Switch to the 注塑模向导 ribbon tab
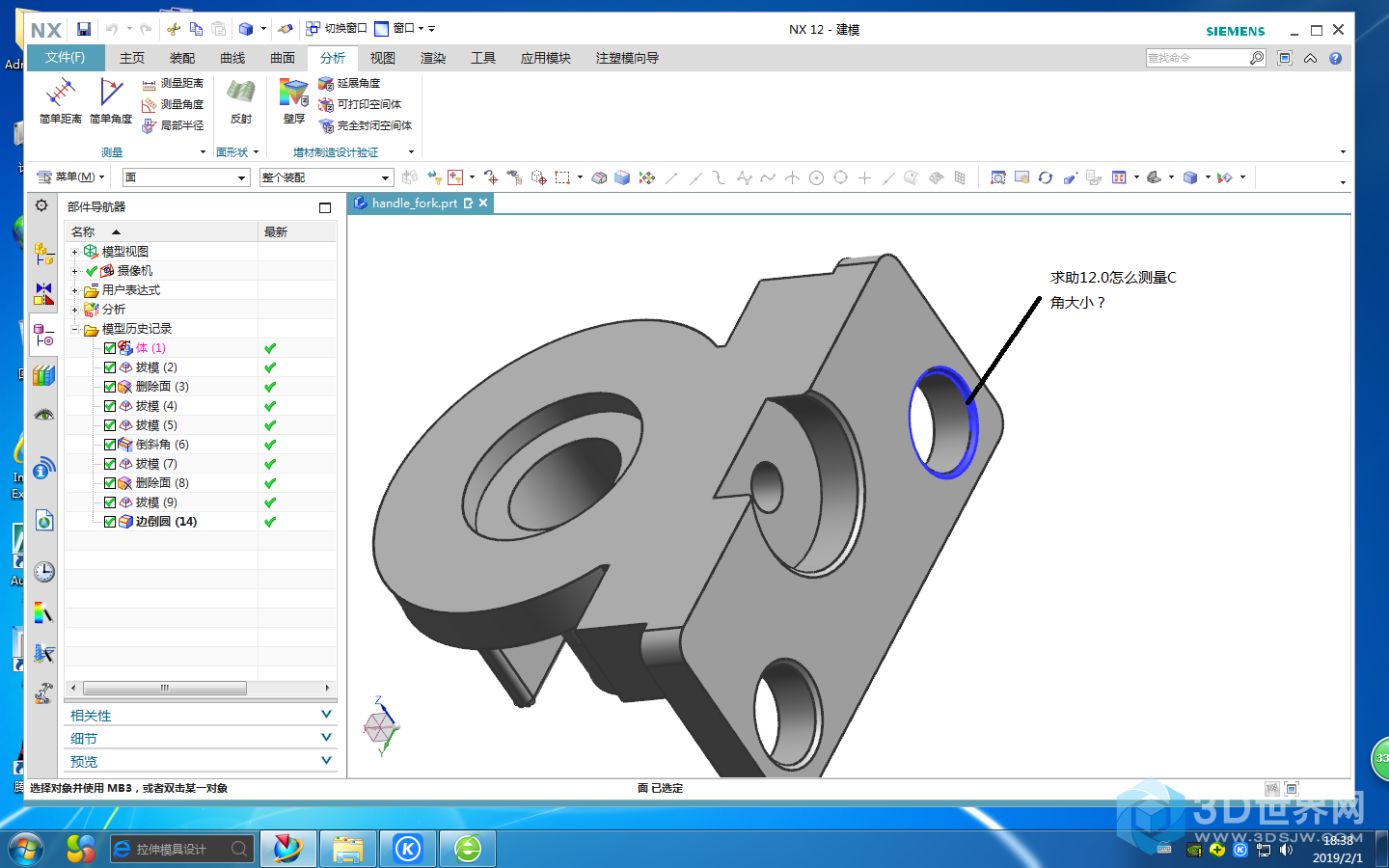The width and height of the screenshot is (1389, 868). point(627,58)
